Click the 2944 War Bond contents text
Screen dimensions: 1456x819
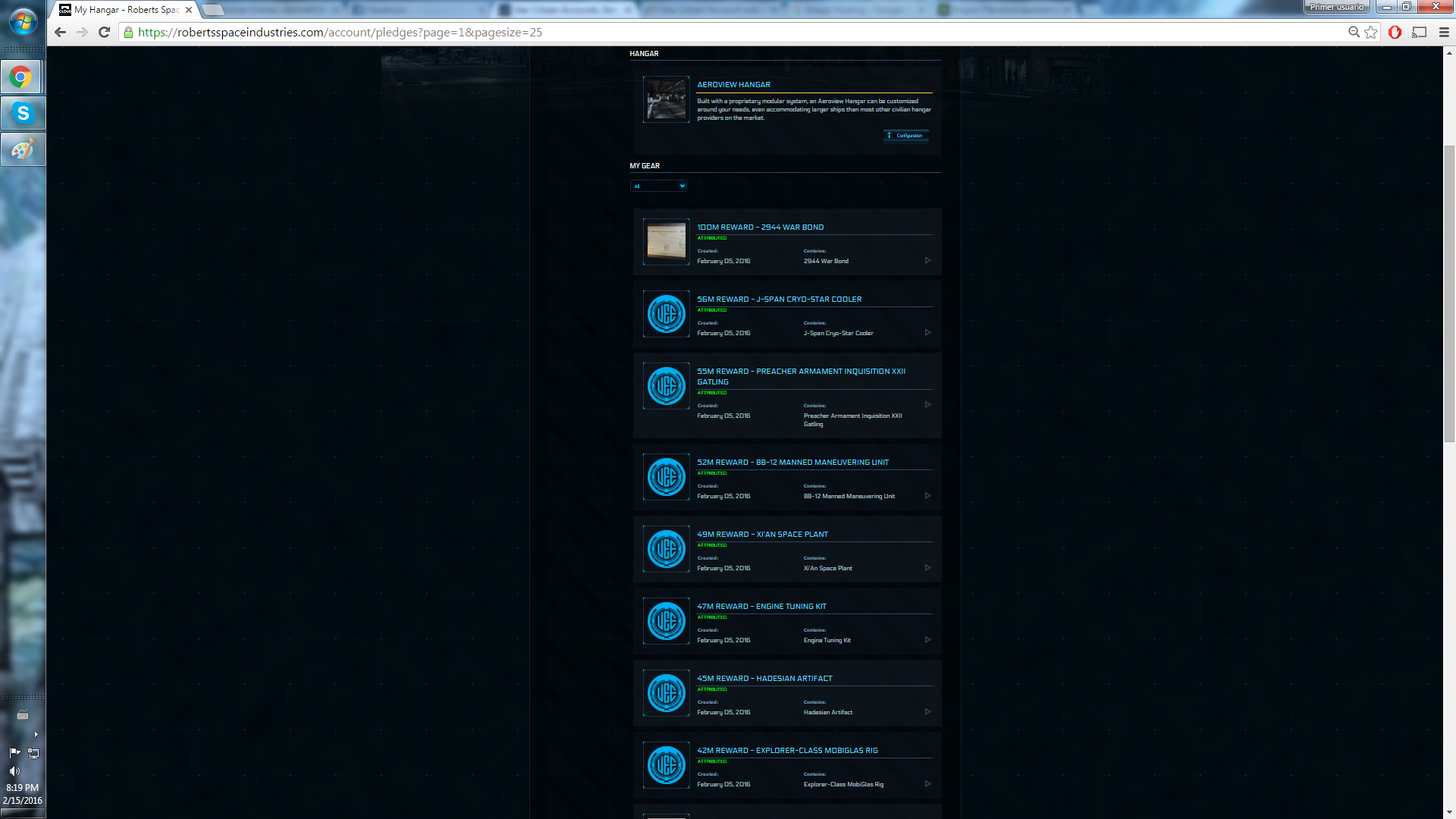pyautogui.click(x=826, y=262)
